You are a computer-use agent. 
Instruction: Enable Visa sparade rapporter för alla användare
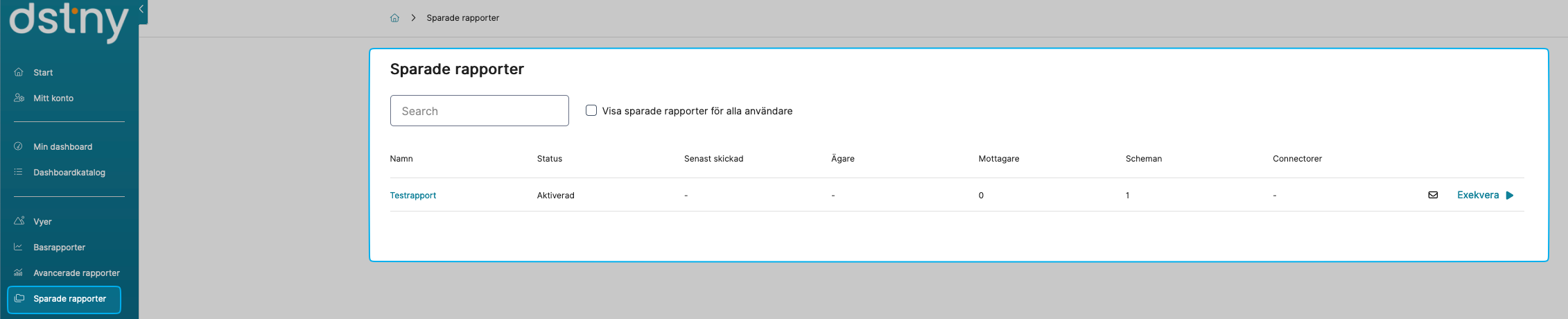(x=591, y=110)
